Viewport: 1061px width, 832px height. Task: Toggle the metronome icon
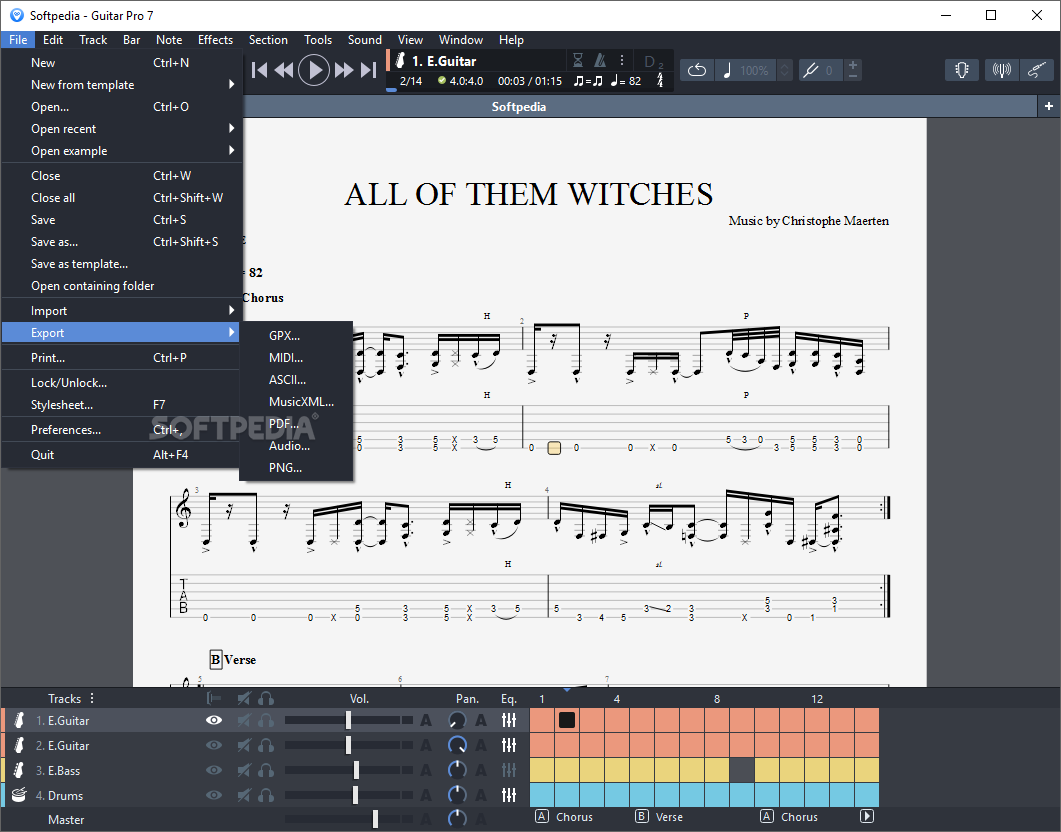(599, 60)
